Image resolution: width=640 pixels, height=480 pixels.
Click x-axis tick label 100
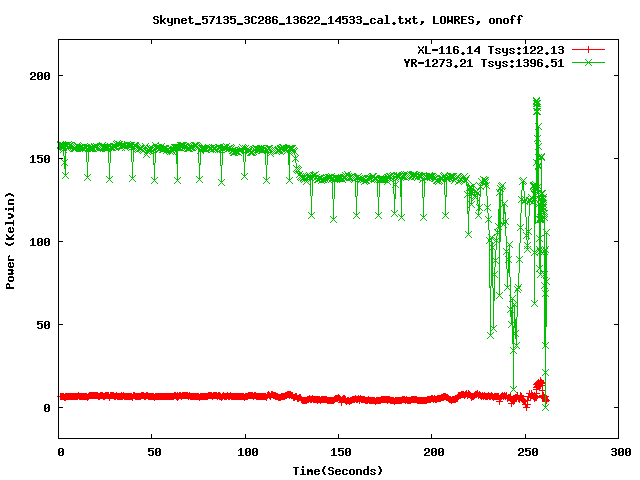click(x=248, y=452)
